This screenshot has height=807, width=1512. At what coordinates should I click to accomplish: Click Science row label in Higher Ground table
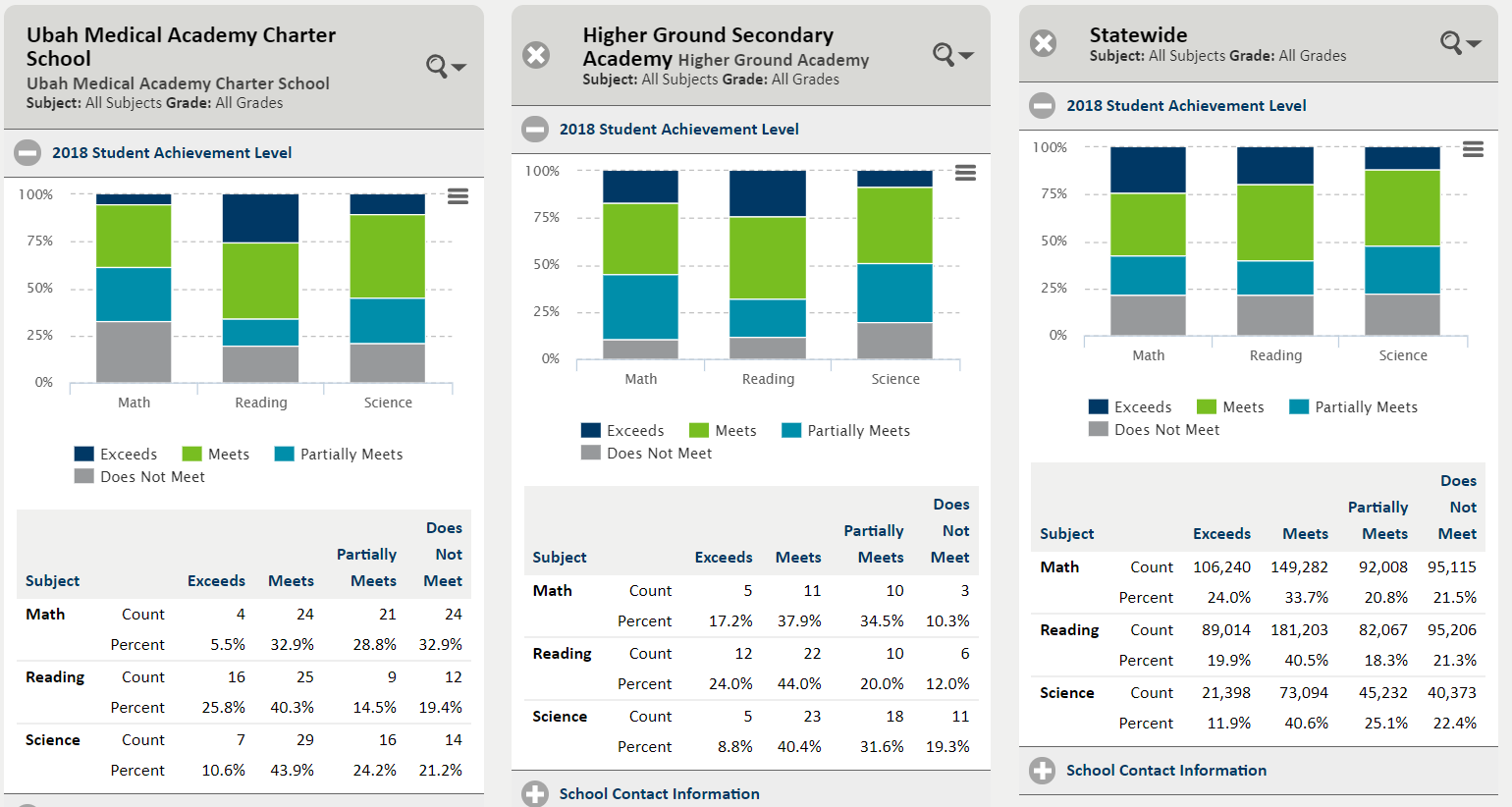[560, 717]
